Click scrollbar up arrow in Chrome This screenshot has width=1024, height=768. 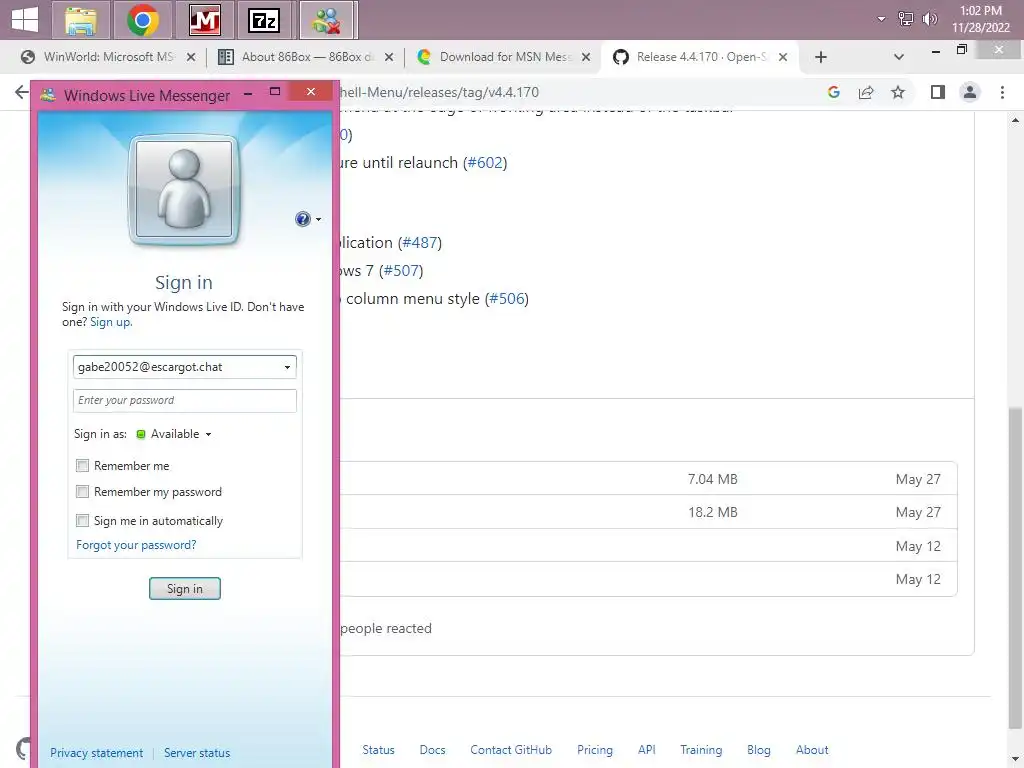point(1015,121)
